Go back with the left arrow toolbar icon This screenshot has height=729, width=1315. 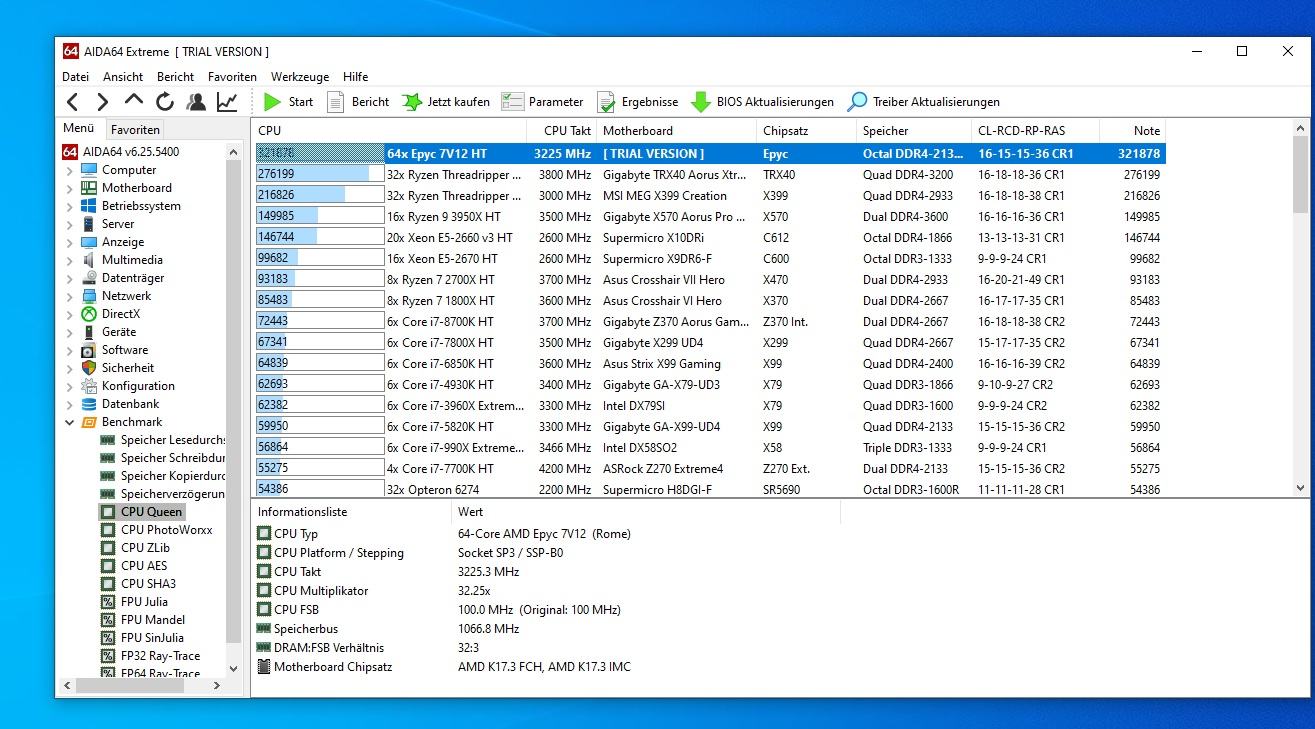coord(72,102)
